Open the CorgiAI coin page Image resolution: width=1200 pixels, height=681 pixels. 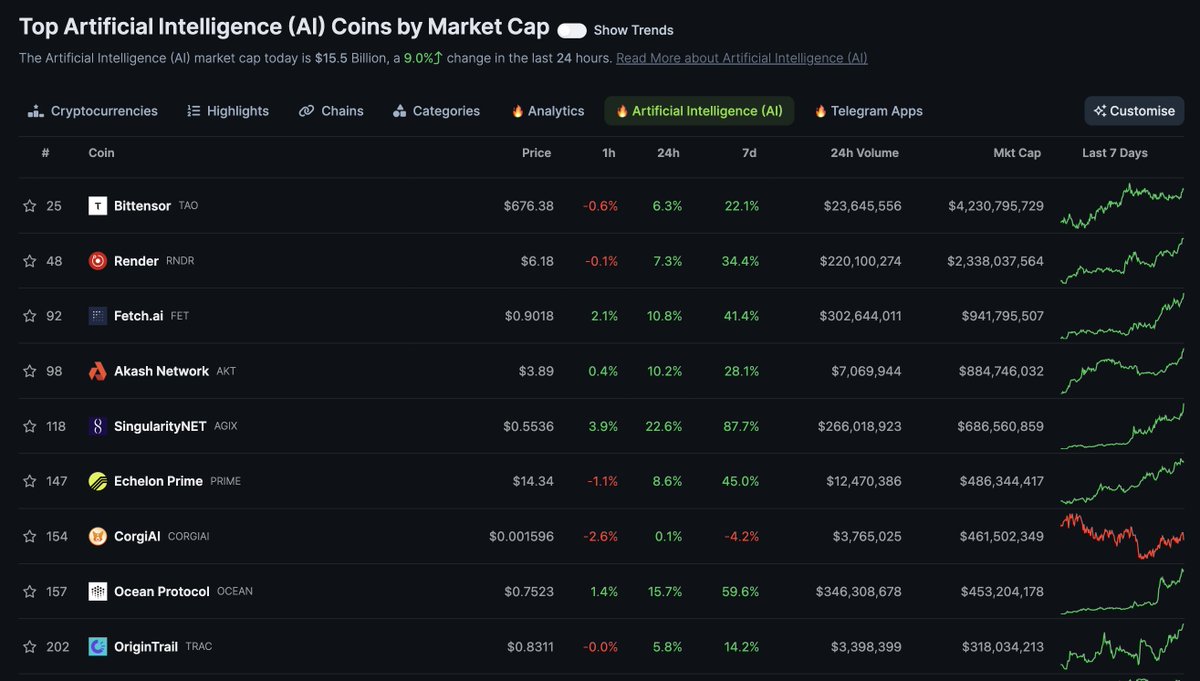pos(137,536)
